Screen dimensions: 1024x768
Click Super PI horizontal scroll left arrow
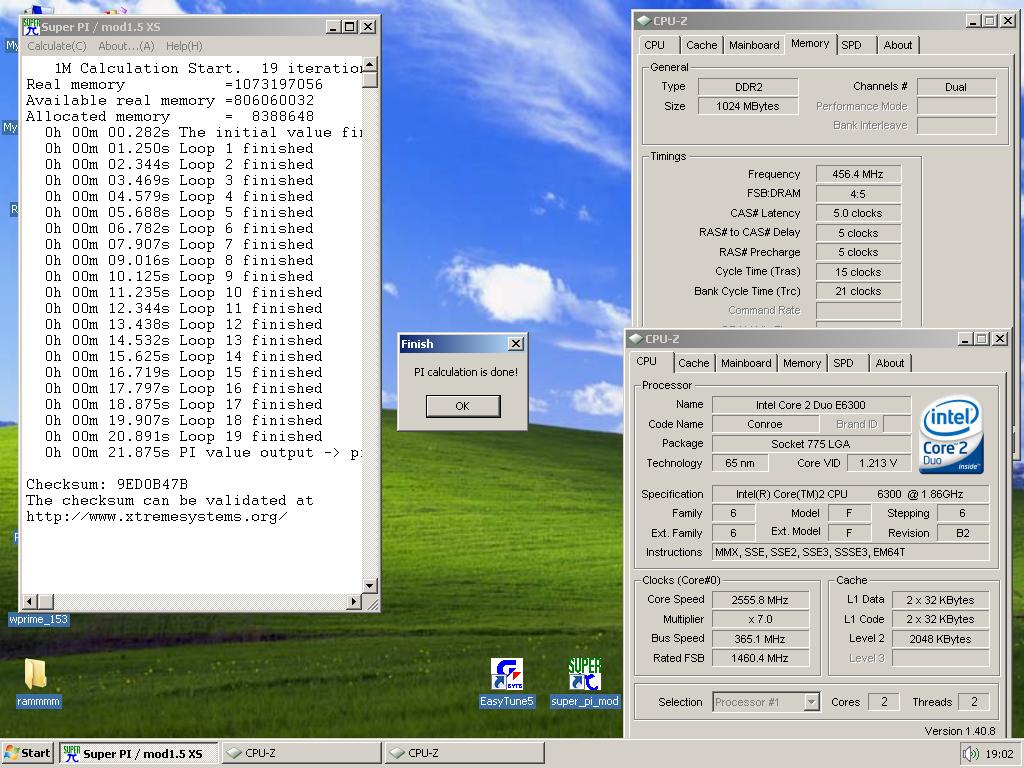click(x=30, y=601)
